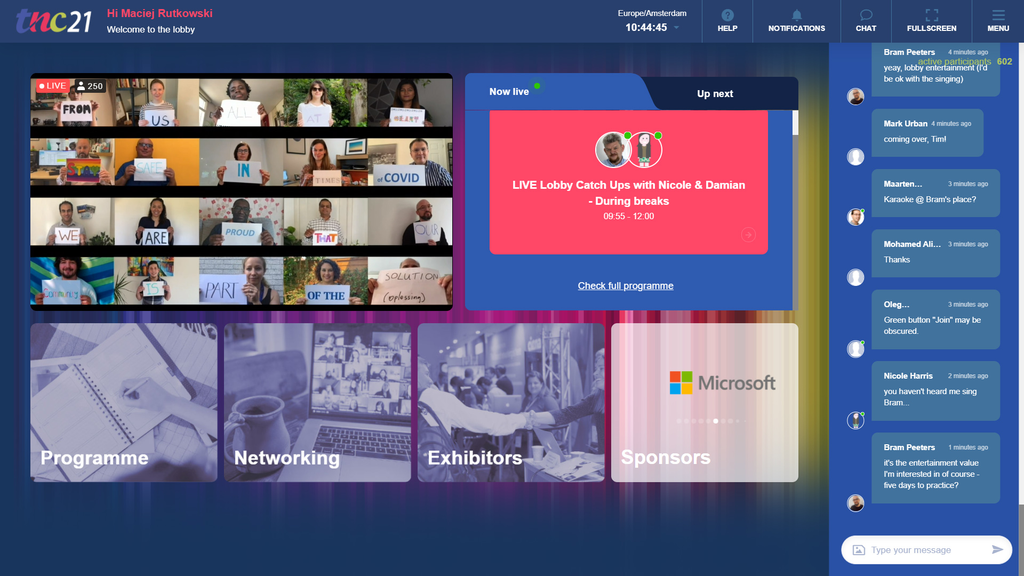Open the Programme tile
This screenshot has height=576, width=1024.
pyautogui.click(x=123, y=402)
